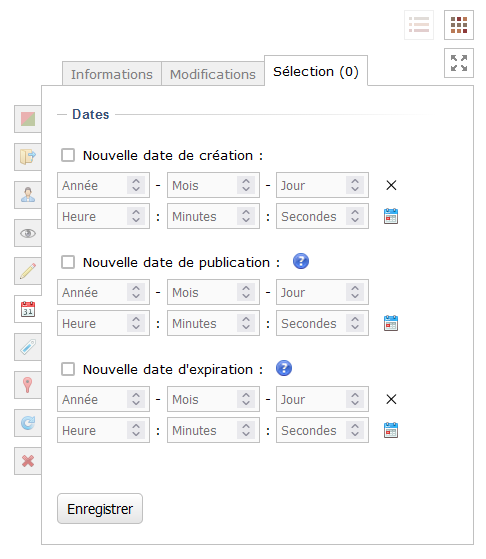Show help for publication date

[x=301, y=261]
